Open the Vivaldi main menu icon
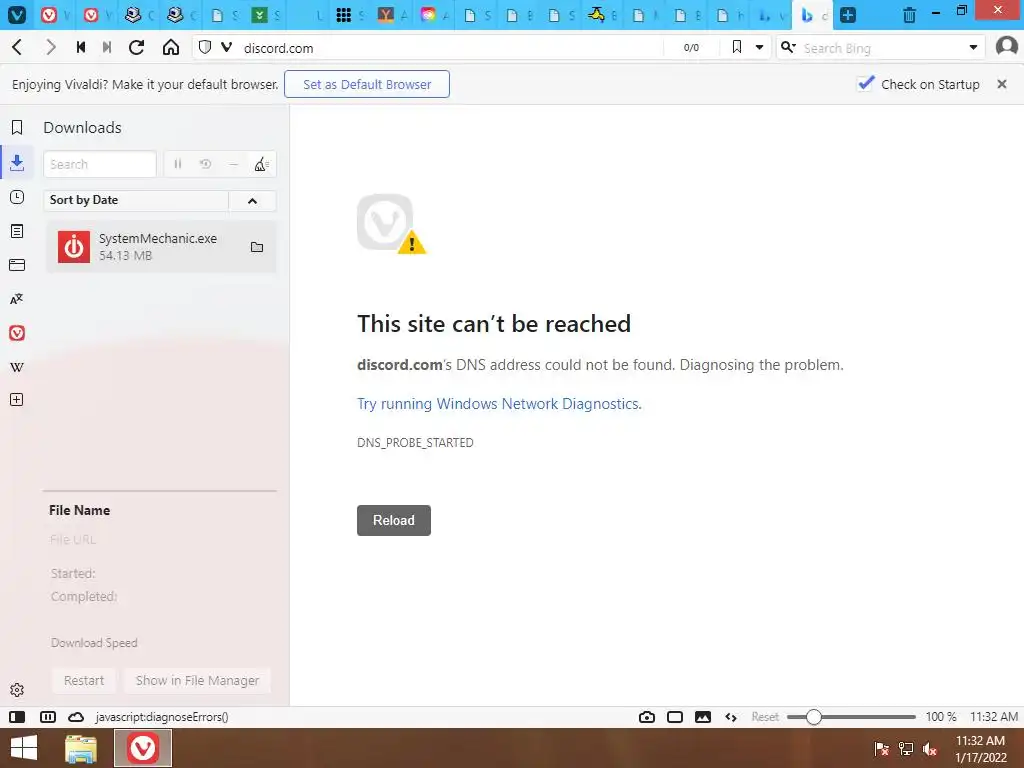 click(16, 14)
